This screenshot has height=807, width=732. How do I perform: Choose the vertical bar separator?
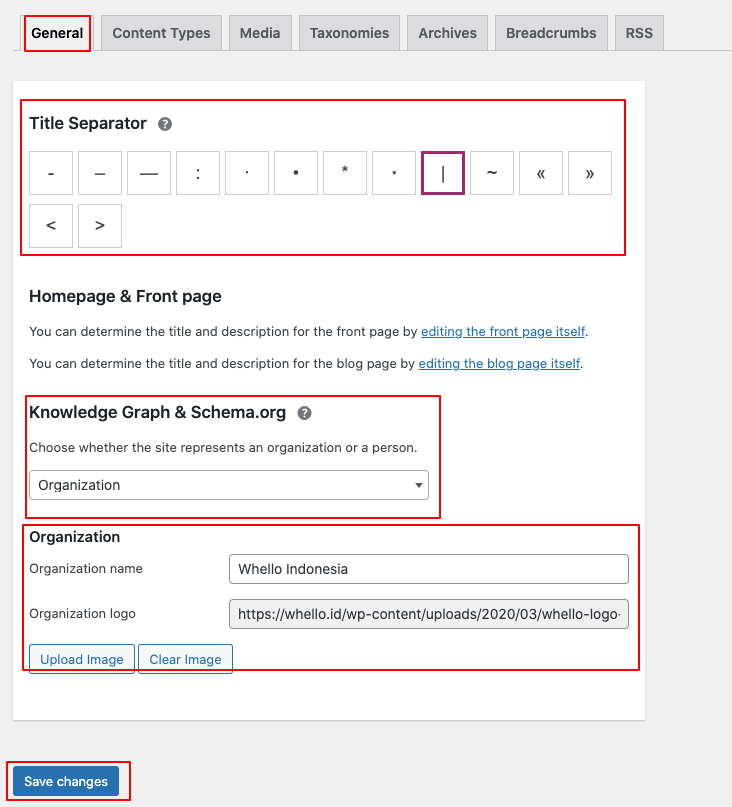(x=443, y=173)
